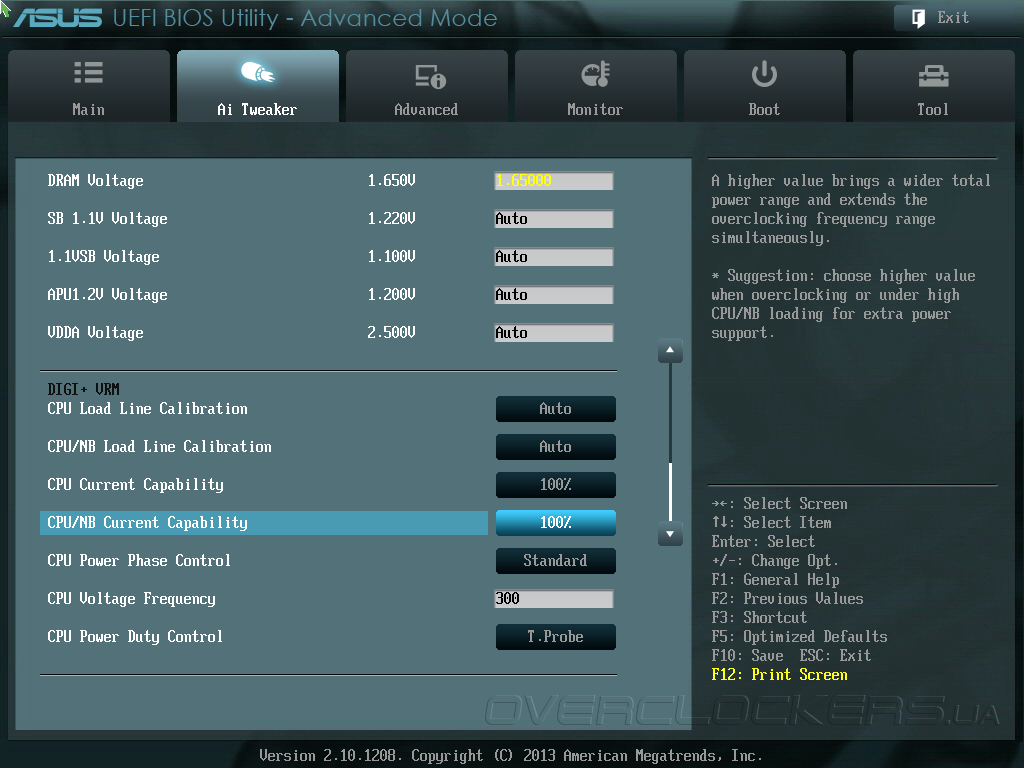Select the 1.1VSB Voltage label
The image size is (1024, 768).
coord(103,257)
